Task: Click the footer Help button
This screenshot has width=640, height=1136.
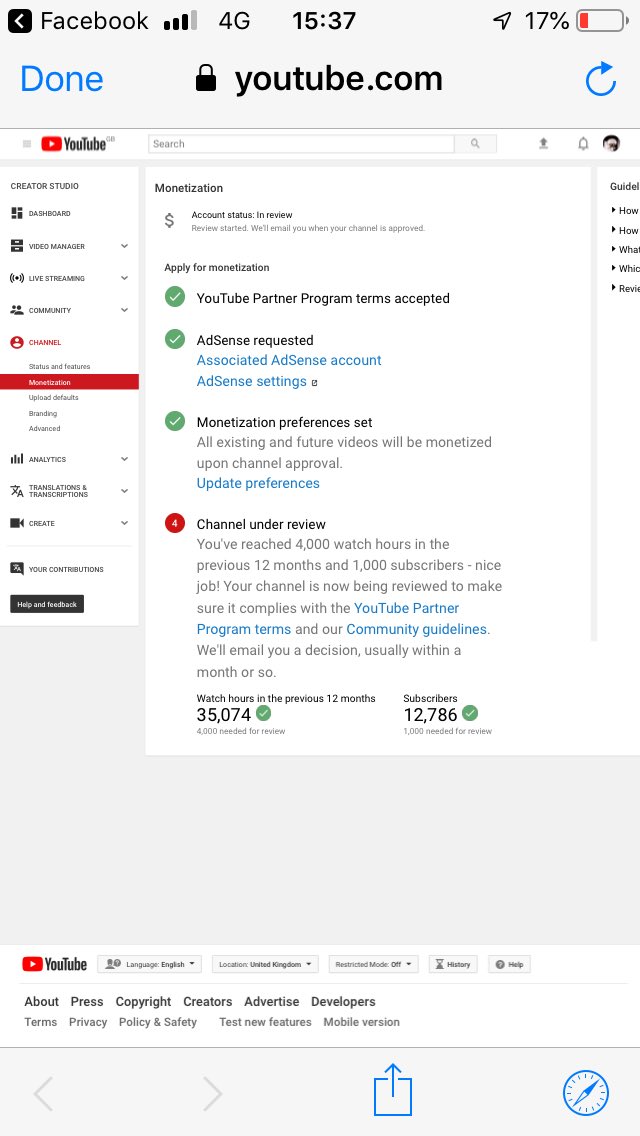Action: pos(510,964)
